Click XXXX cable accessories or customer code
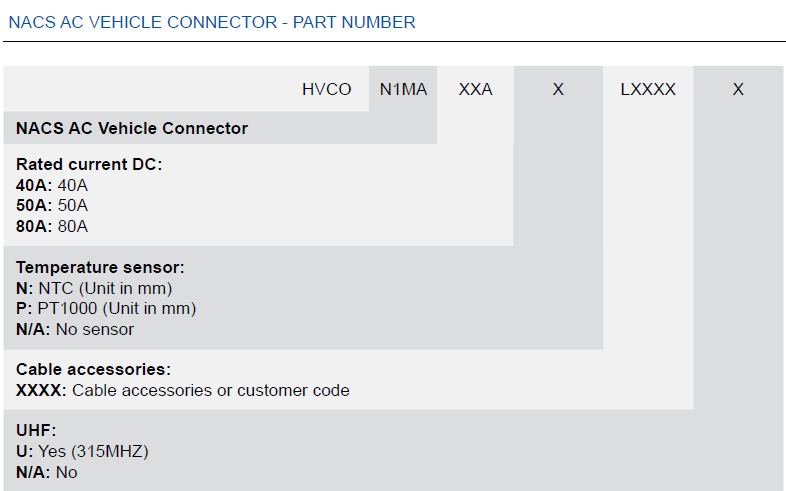The height and width of the screenshot is (491, 786). [182, 390]
